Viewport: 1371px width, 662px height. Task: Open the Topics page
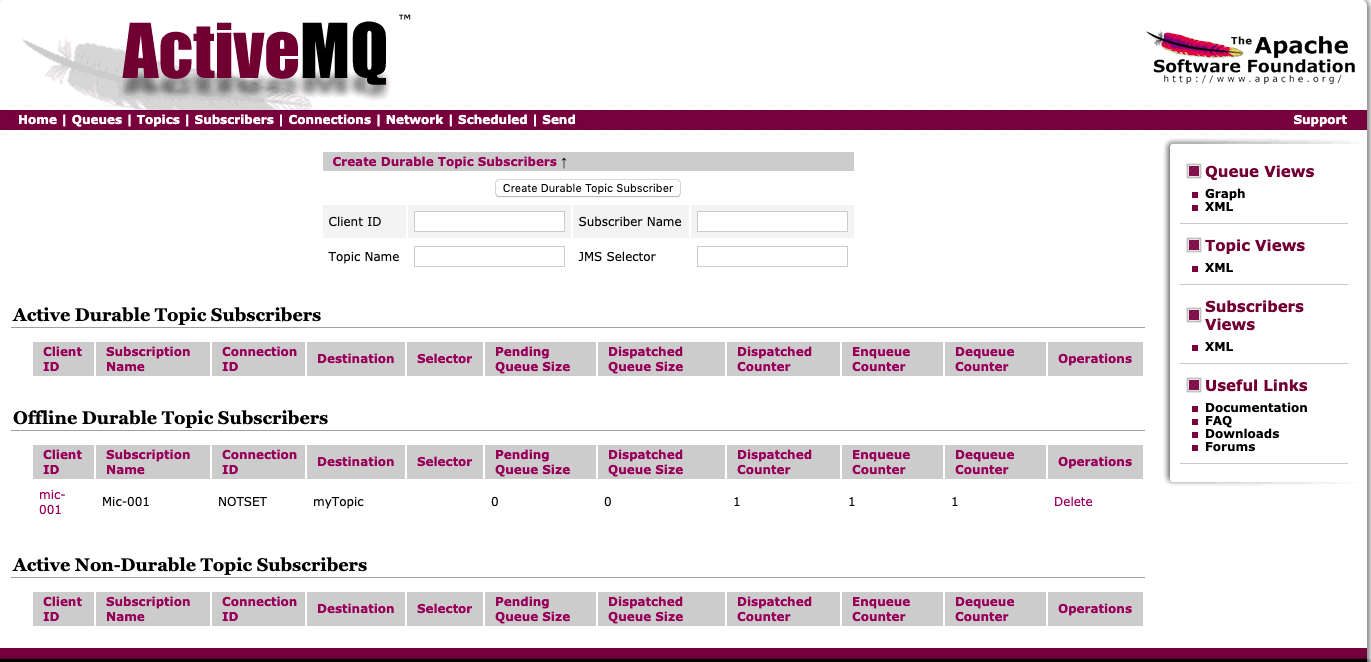158,119
